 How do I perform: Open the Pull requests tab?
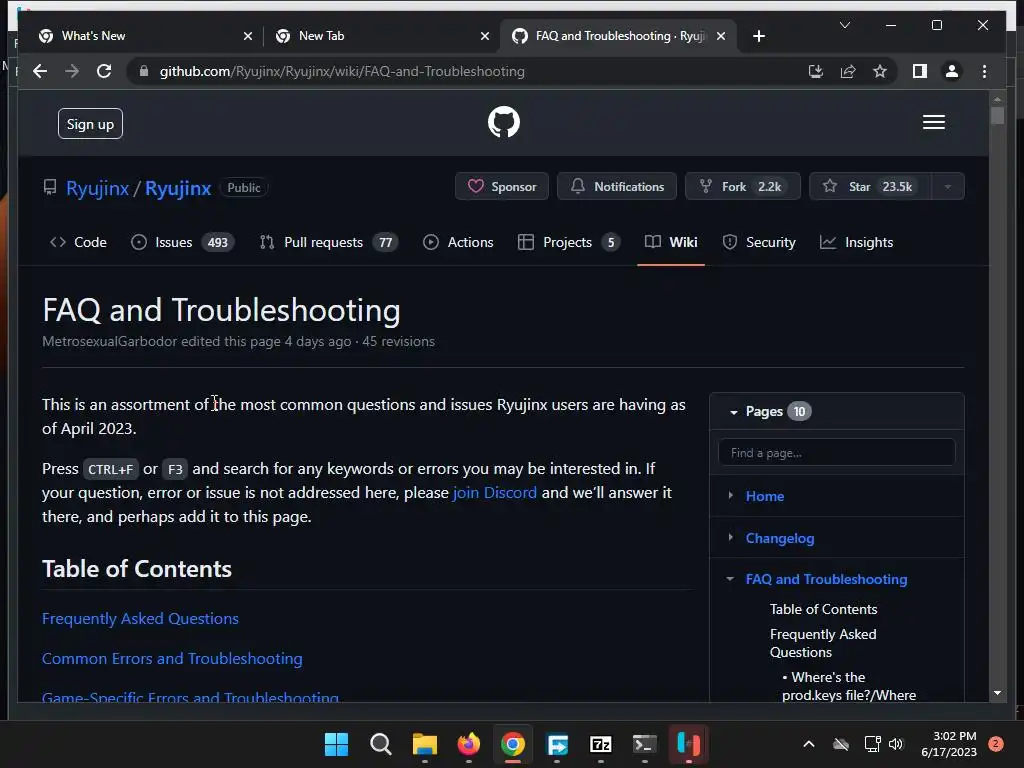(x=328, y=242)
